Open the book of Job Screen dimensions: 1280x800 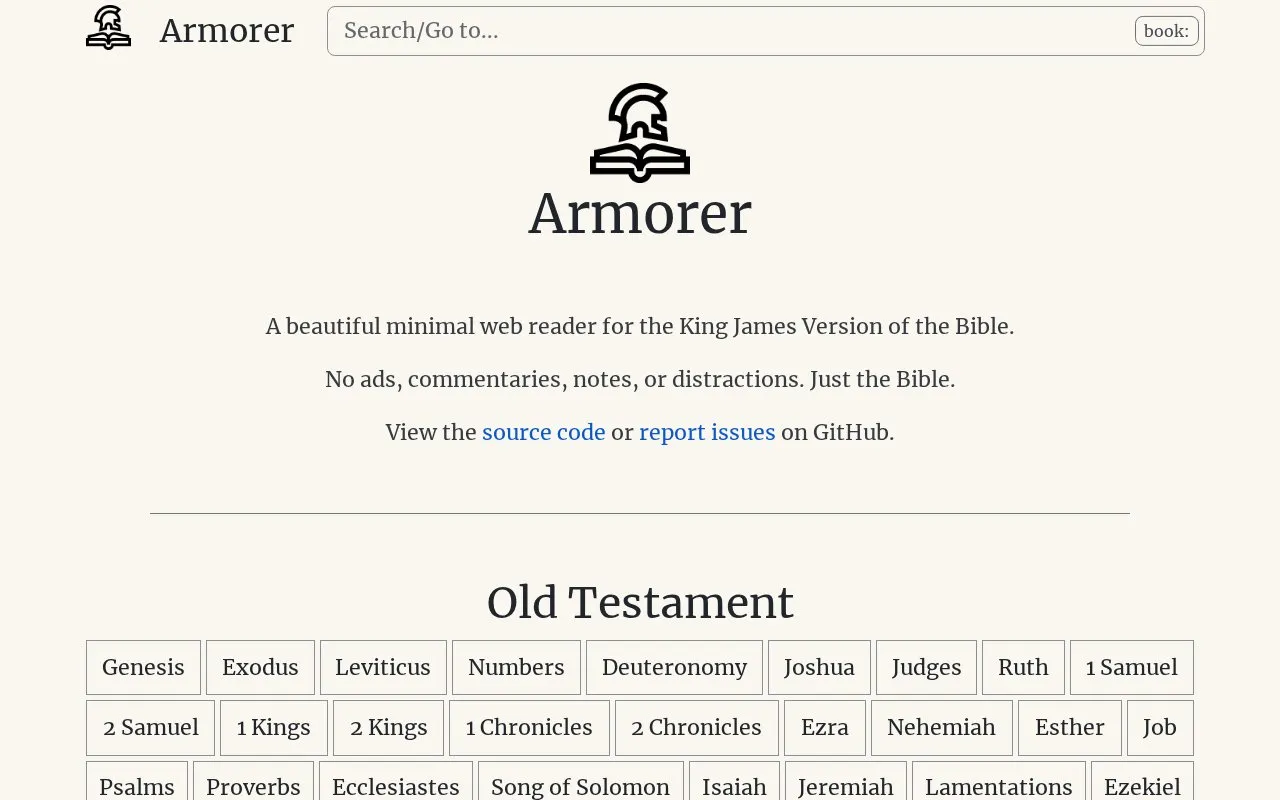click(x=1160, y=727)
